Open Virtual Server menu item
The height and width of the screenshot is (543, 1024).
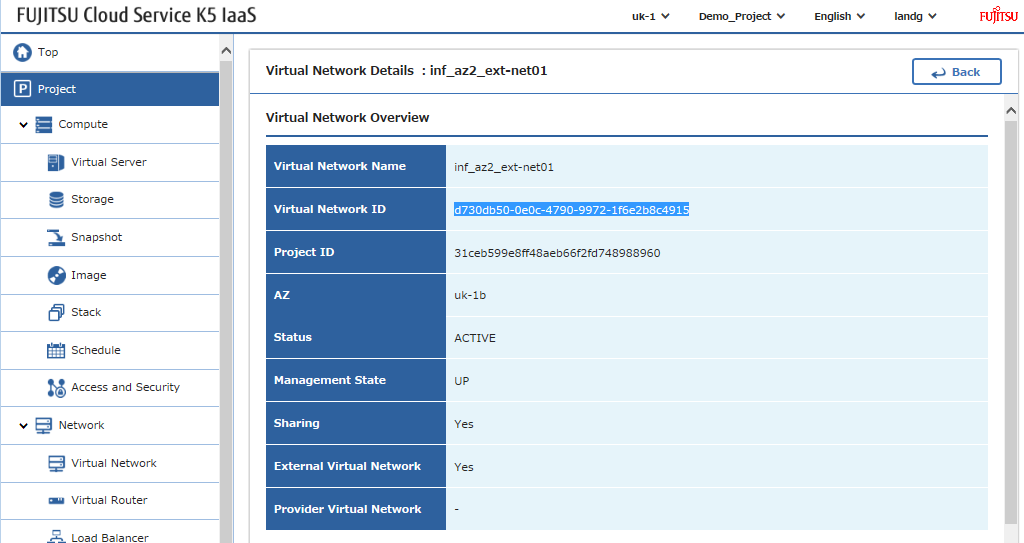(110, 162)
